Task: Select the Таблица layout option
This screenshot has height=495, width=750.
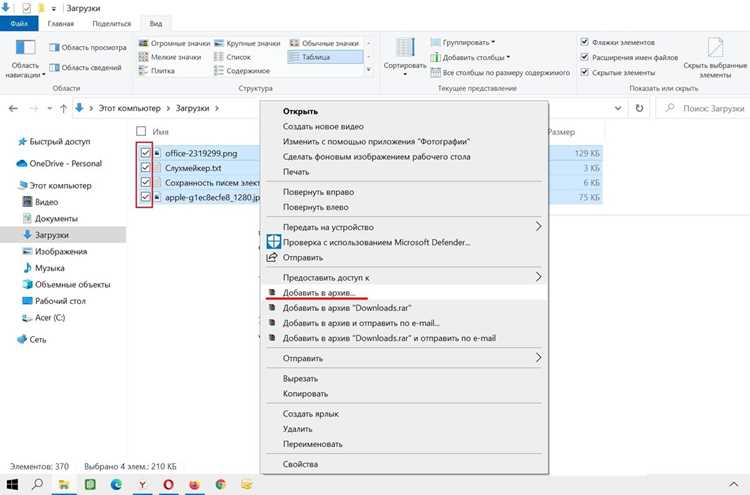Action: click(x=325, y=57)
